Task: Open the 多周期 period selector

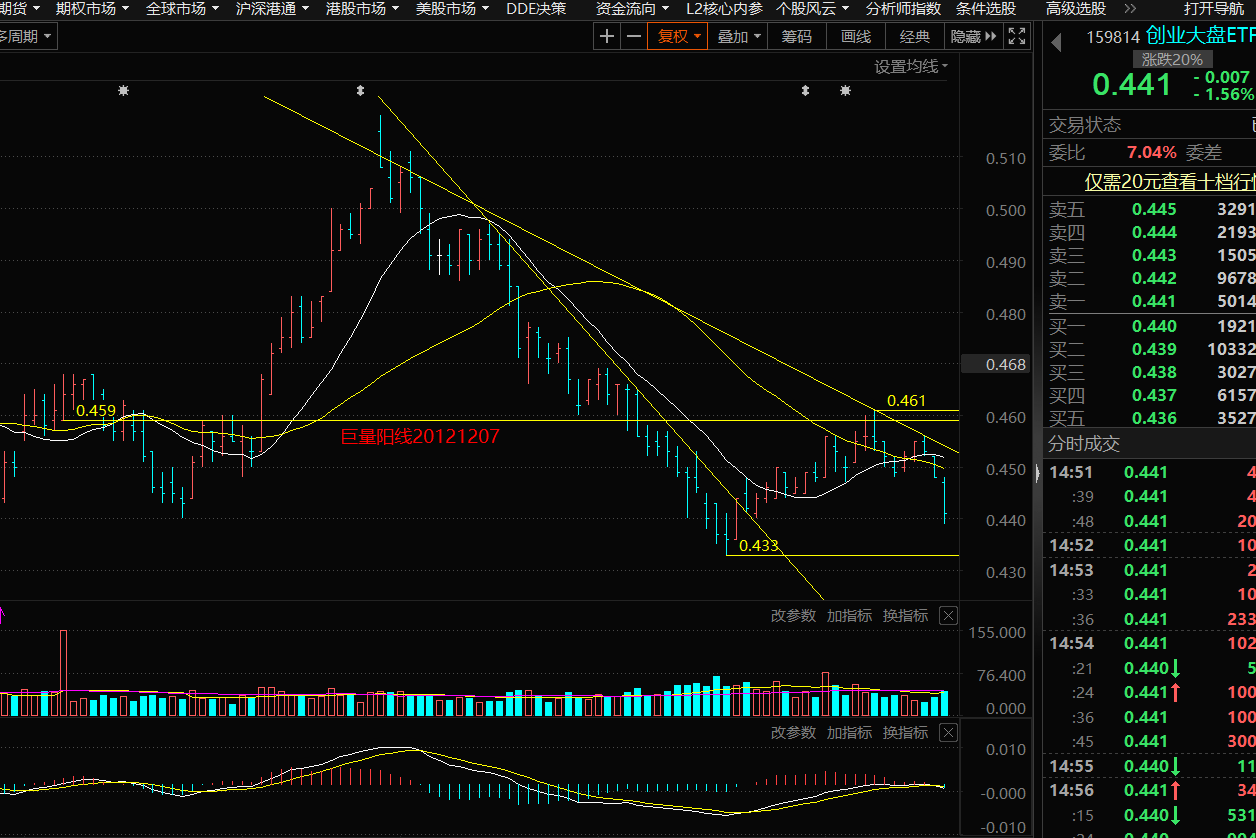Action: point(27,37)
